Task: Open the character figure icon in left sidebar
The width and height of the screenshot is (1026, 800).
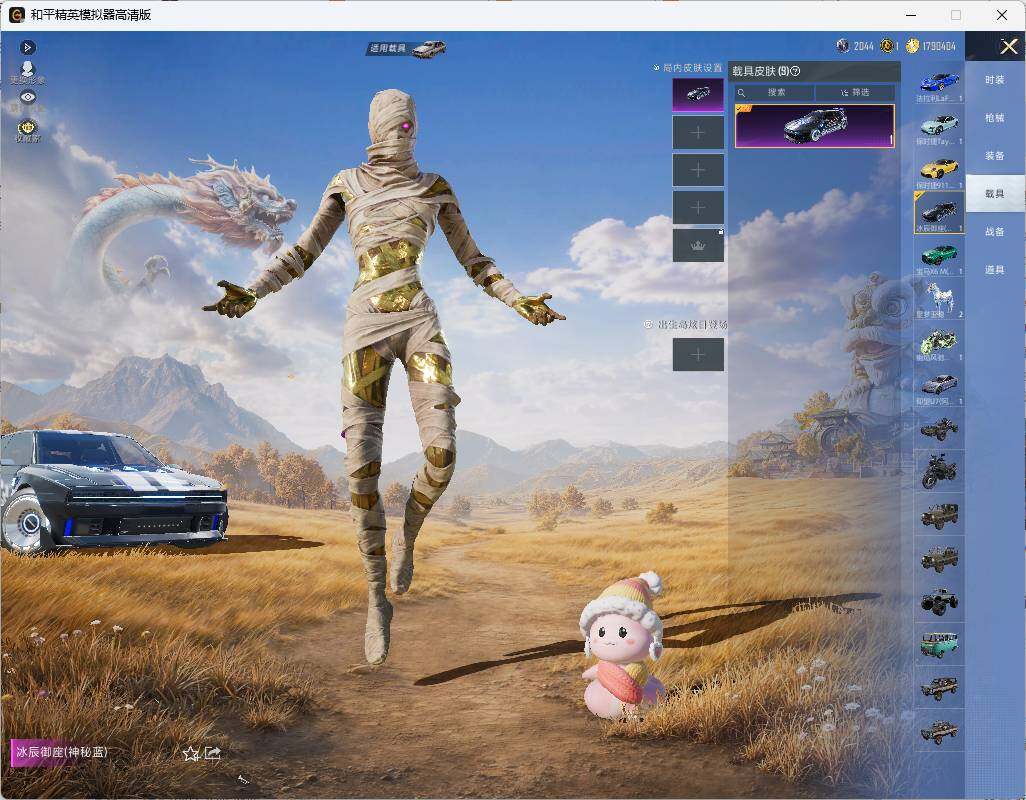Action: click(x=27, y=71)
